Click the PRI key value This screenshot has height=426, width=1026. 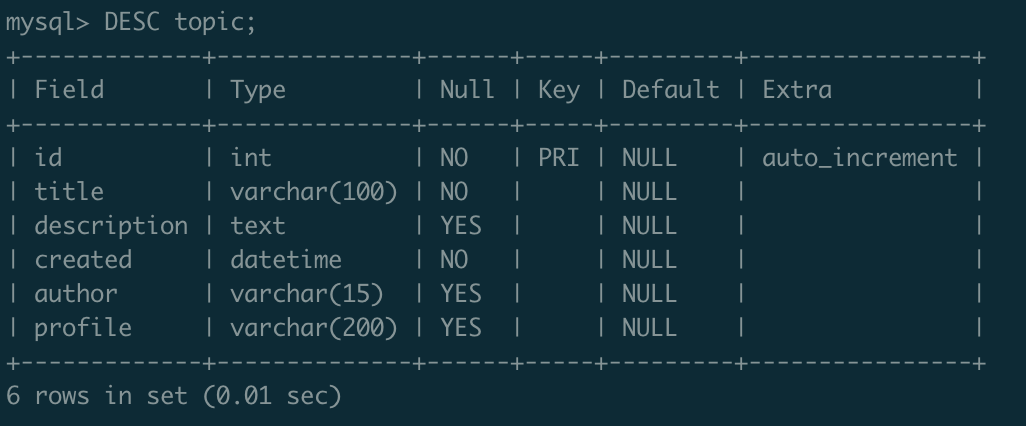coord(558,157)
